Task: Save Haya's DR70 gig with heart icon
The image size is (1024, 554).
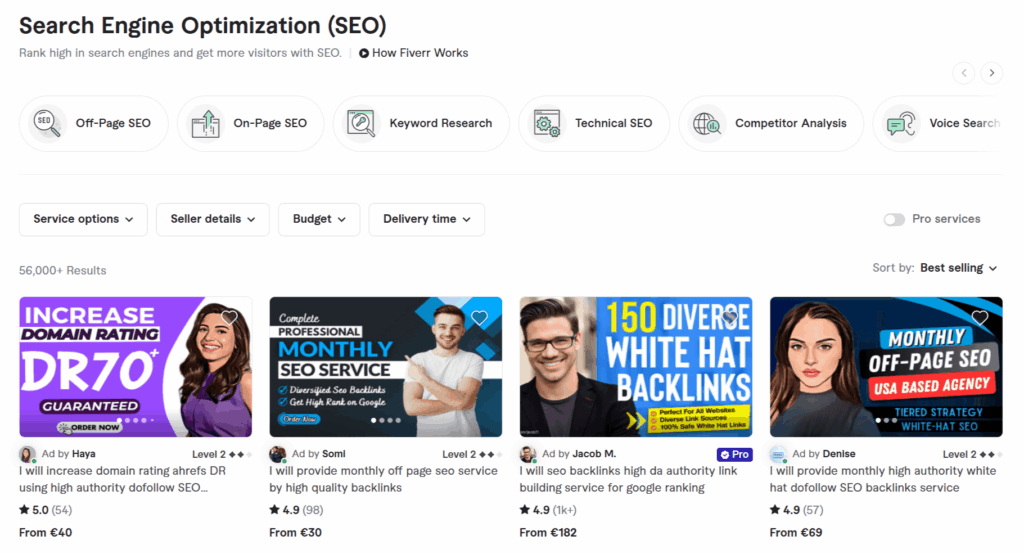Action: (x=229, y=318)
